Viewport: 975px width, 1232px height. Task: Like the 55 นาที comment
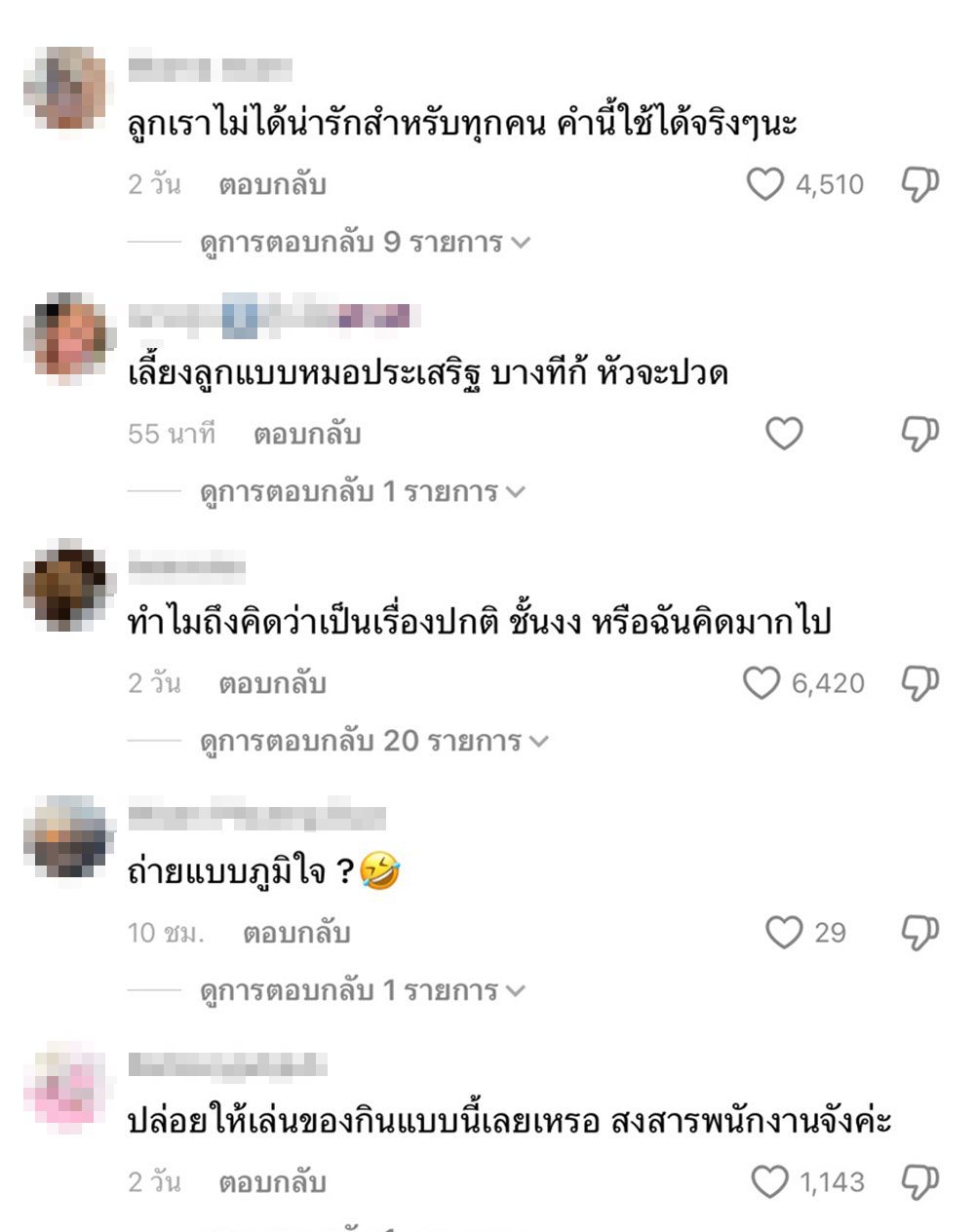click(x=784, y=434)
